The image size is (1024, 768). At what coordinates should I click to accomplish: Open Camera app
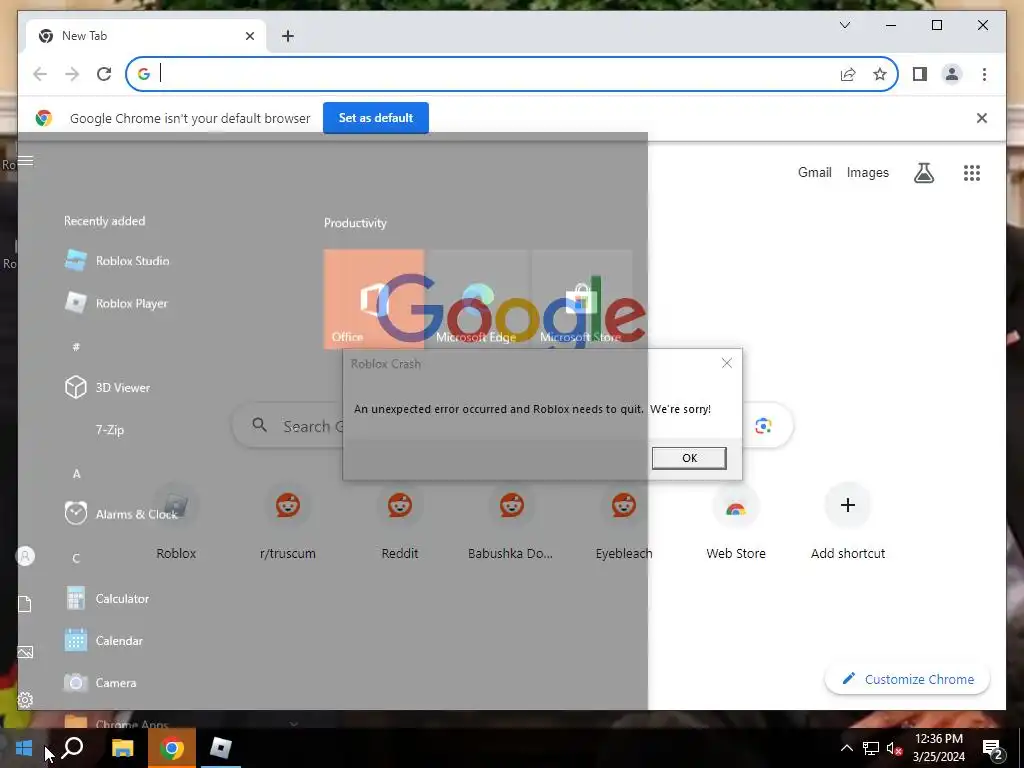point(101,682)
